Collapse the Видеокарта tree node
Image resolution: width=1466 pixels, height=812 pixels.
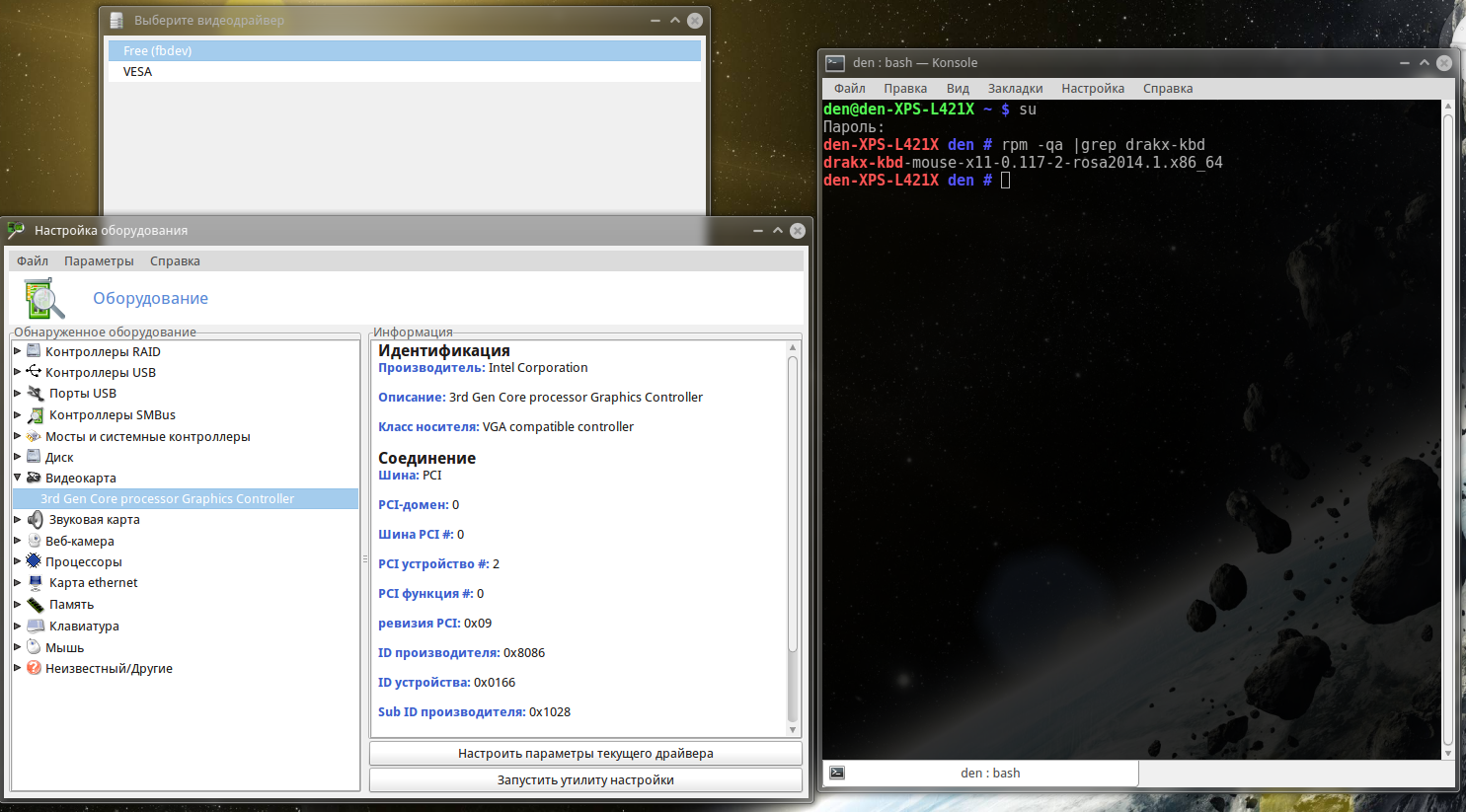point(17,478)
